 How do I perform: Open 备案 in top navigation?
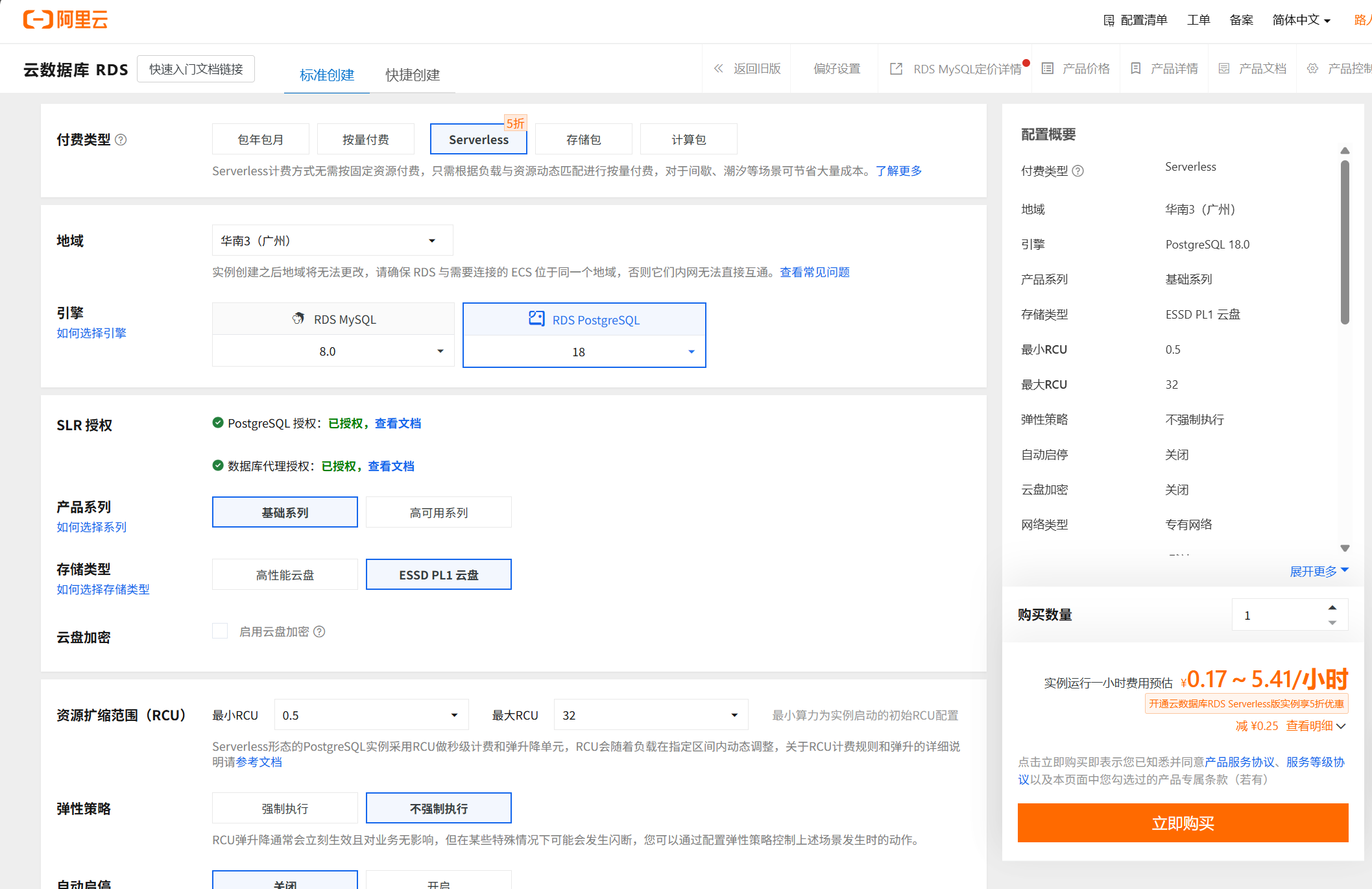pyautogui.click(x=1242, y=20)
